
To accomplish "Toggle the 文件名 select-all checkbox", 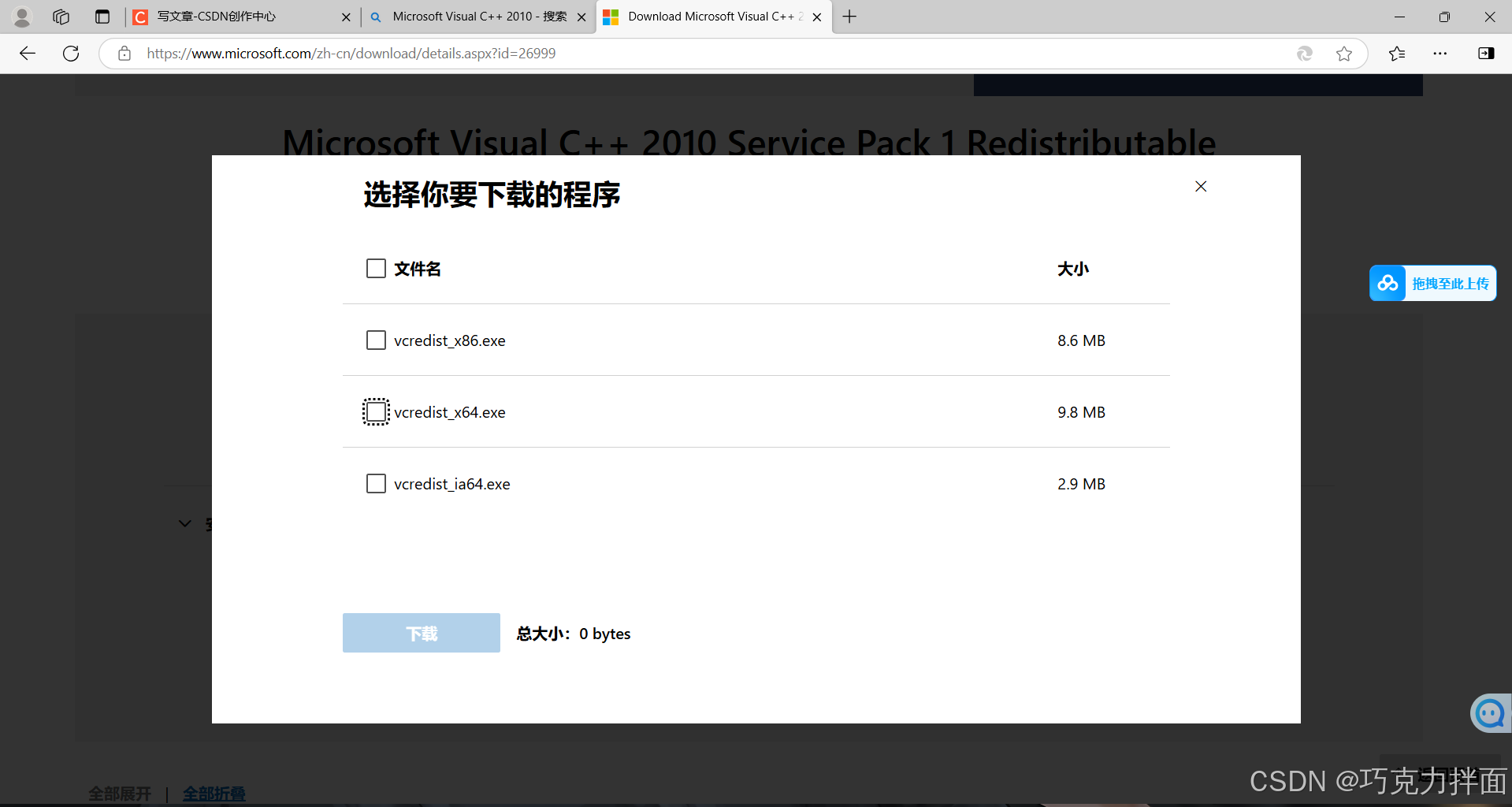I will 376,269.
